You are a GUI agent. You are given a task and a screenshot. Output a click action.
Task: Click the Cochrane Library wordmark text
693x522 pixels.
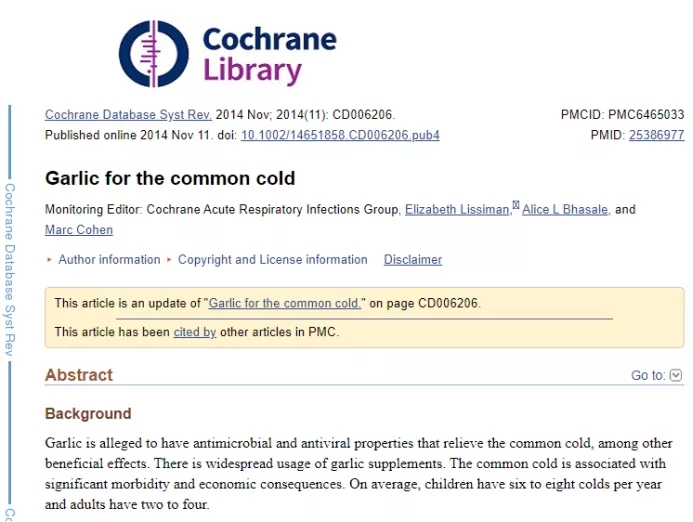270,55
